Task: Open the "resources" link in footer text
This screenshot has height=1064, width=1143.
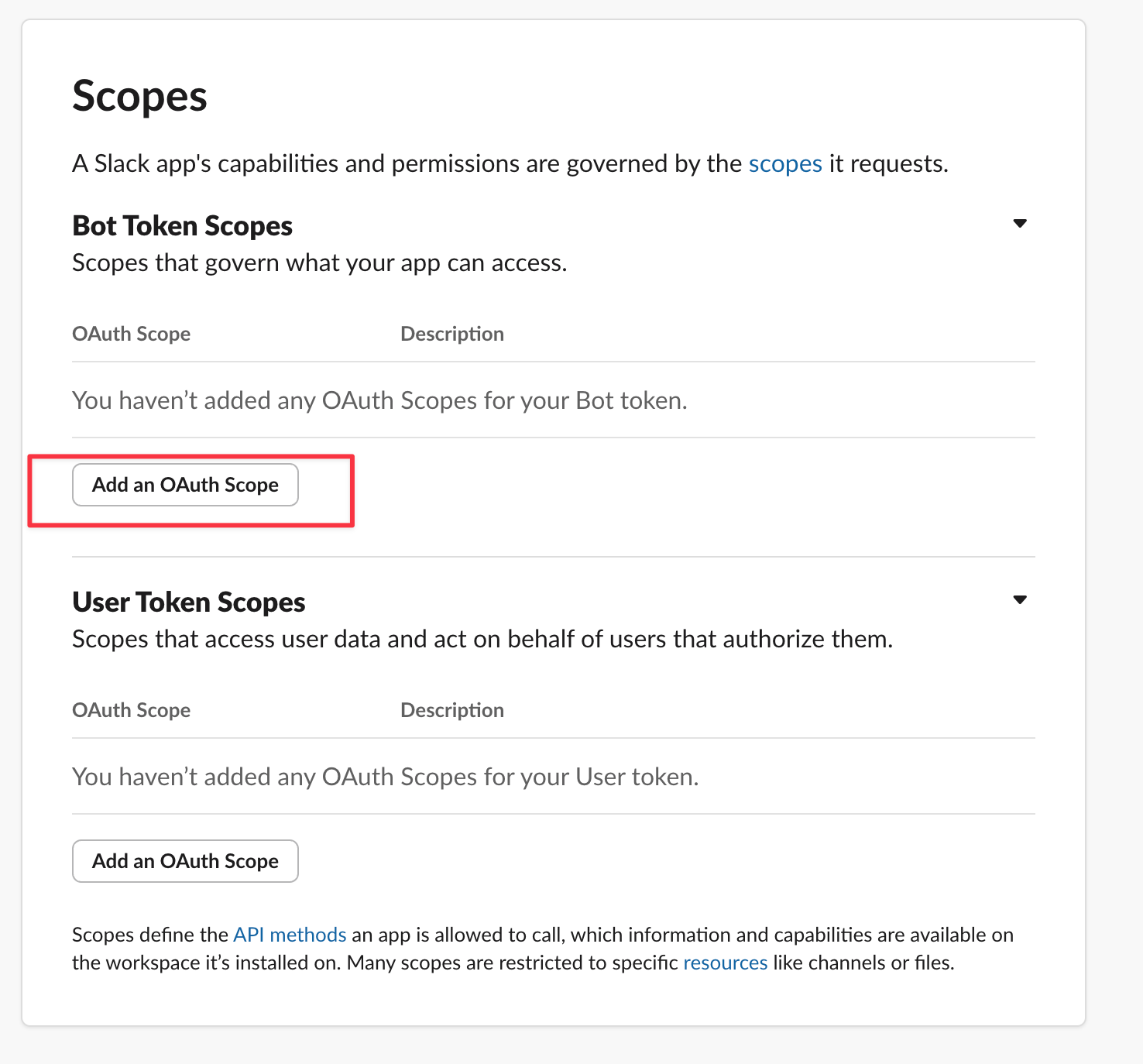Action: point(725,963)
